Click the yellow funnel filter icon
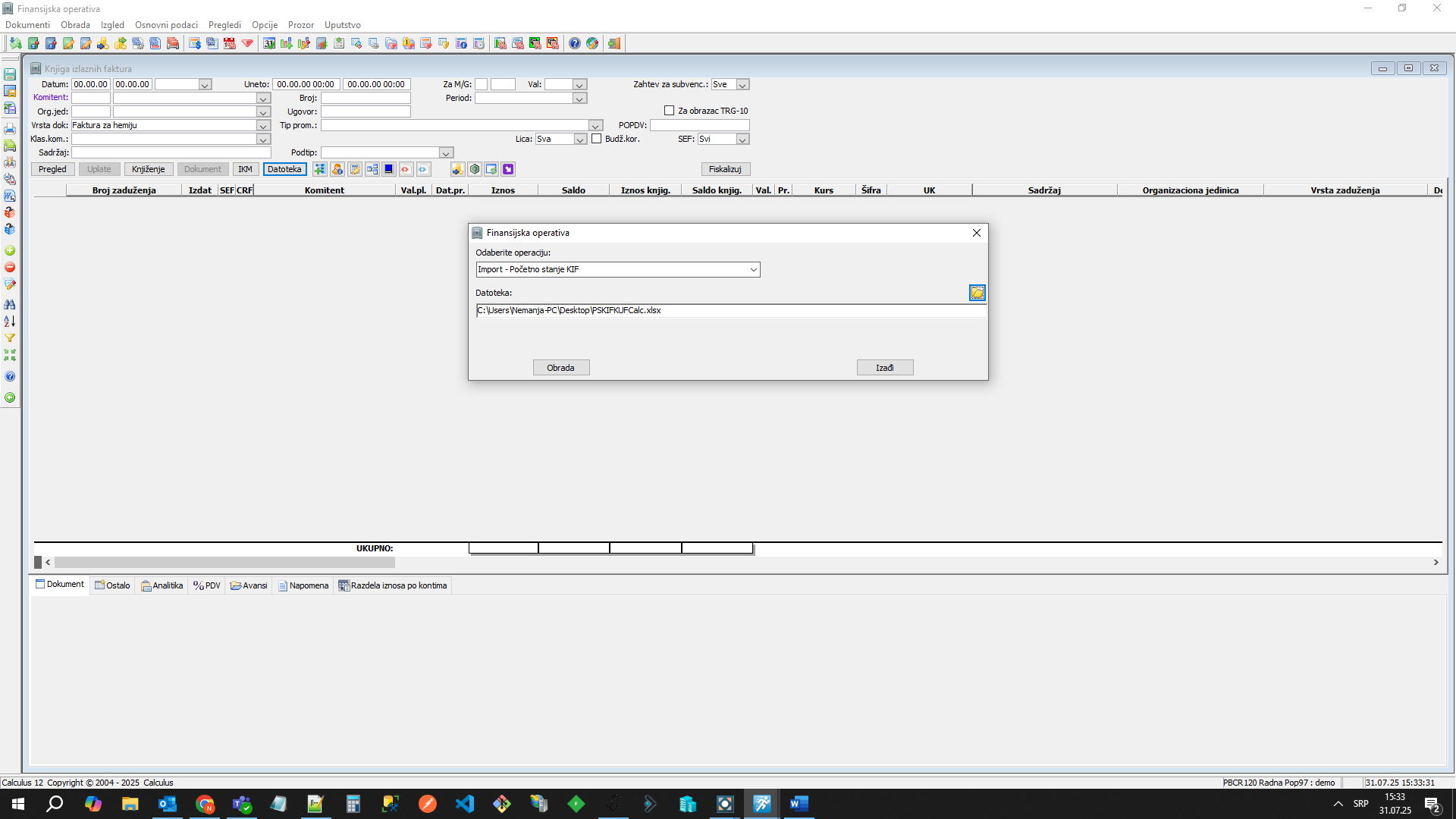Screen dimensions: 1456x819 (10, 338)
